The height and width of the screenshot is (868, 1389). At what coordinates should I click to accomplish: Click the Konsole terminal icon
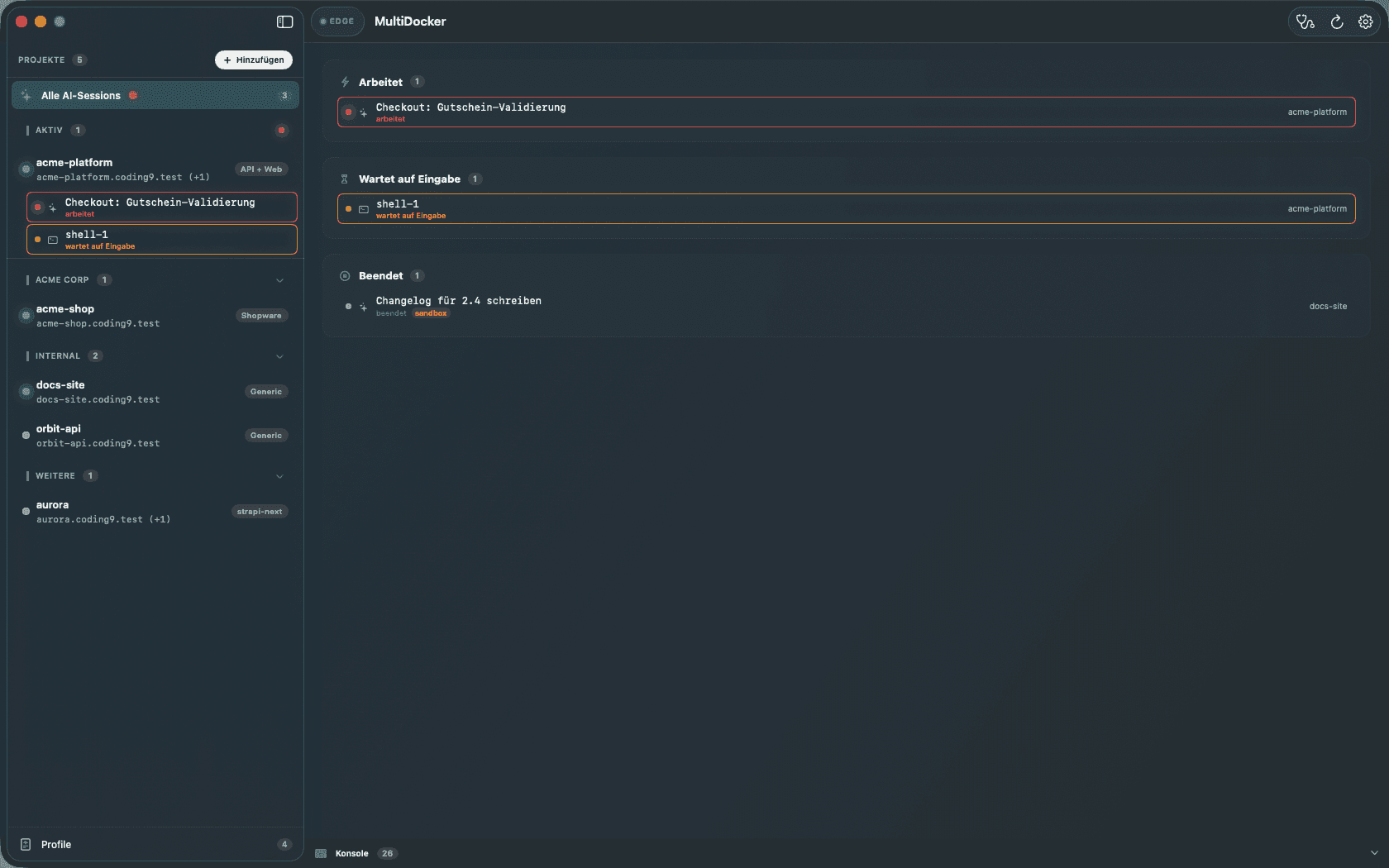point(321,853)
